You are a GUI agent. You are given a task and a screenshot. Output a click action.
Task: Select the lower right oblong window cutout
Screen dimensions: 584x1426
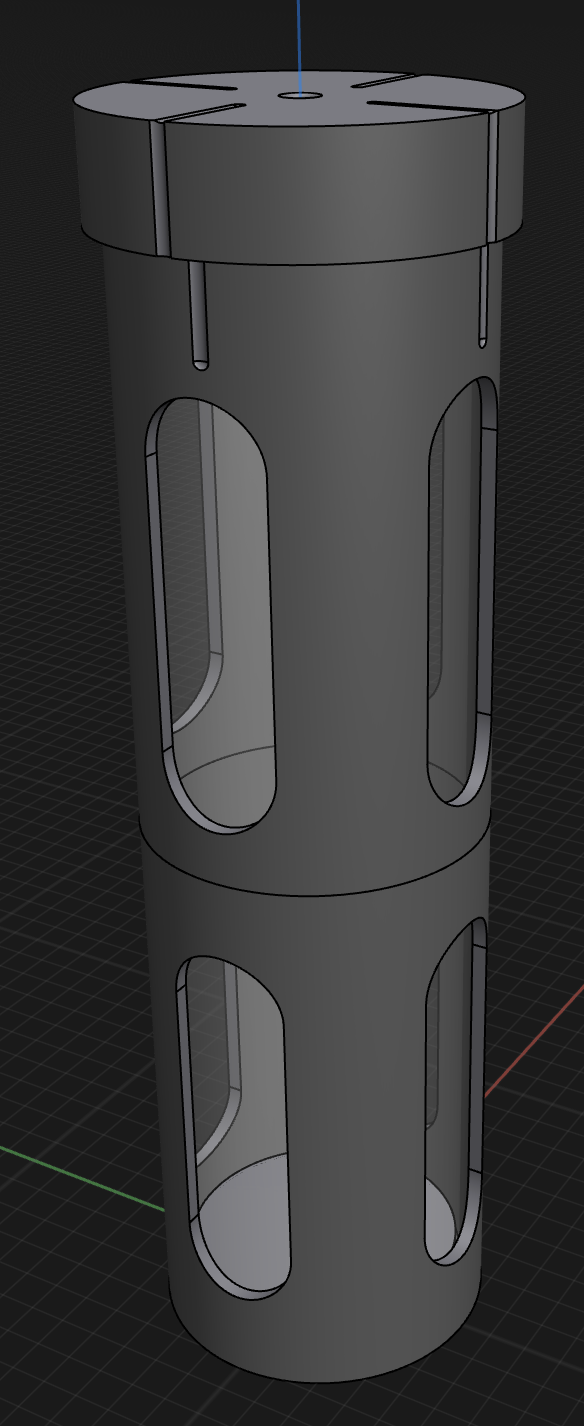point(455,1090)
